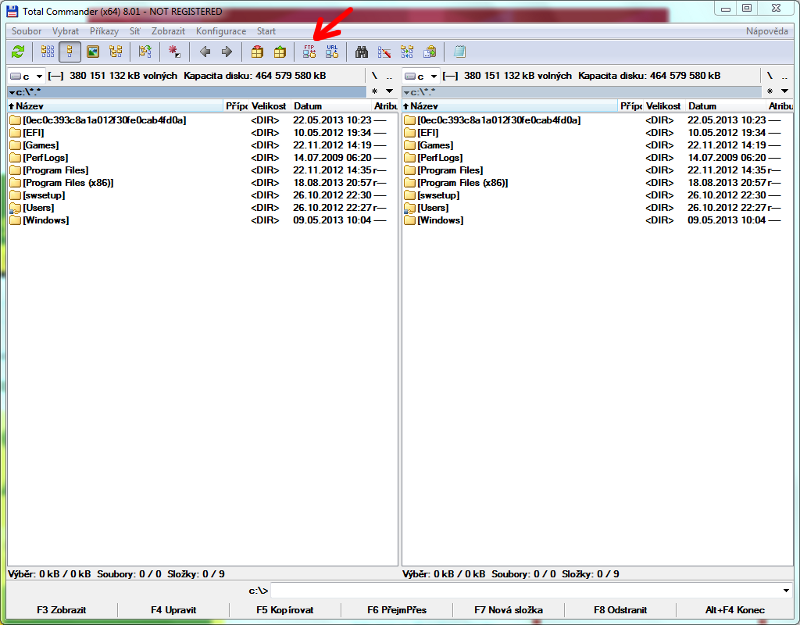Go forward using the right arrow icon
This screenshot has width=800, height=625.
coord(227,52)
